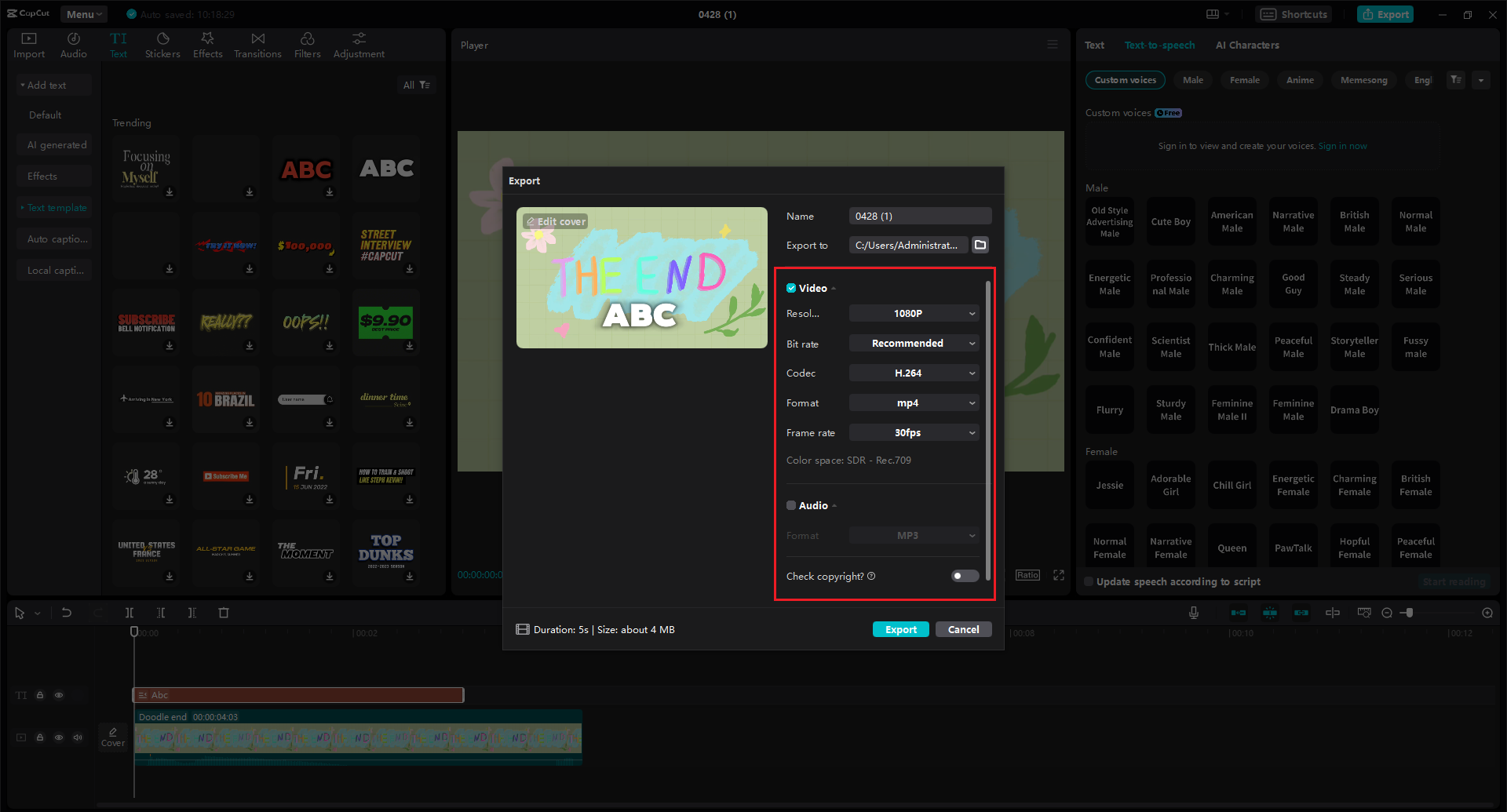Click Cancel in the Export dialog
This screenshot has height=812, width=1507.
(x=963, y=628)
